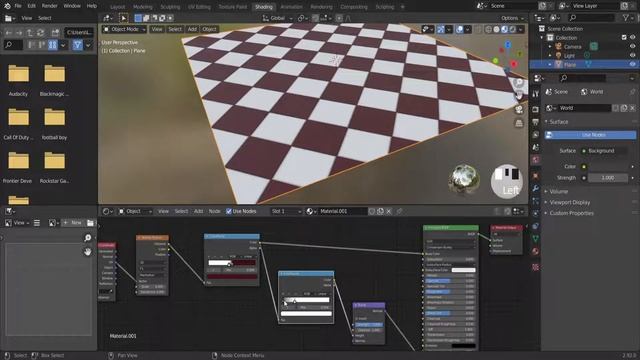Select Camera in the outliner
640x360 pixels.
point(572,47)
